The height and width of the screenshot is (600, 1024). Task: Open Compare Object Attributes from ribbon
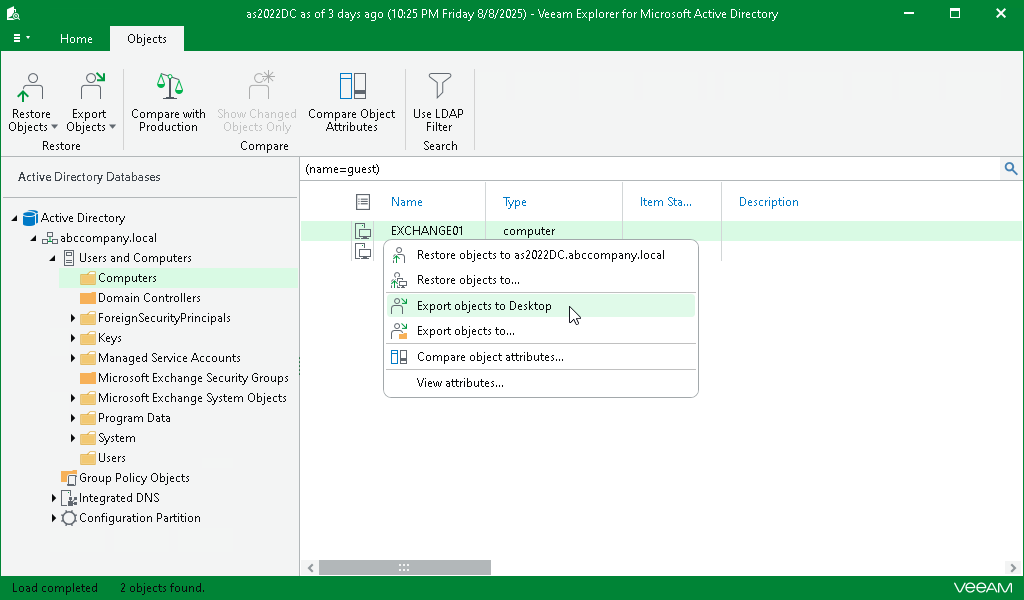point(352,103)
